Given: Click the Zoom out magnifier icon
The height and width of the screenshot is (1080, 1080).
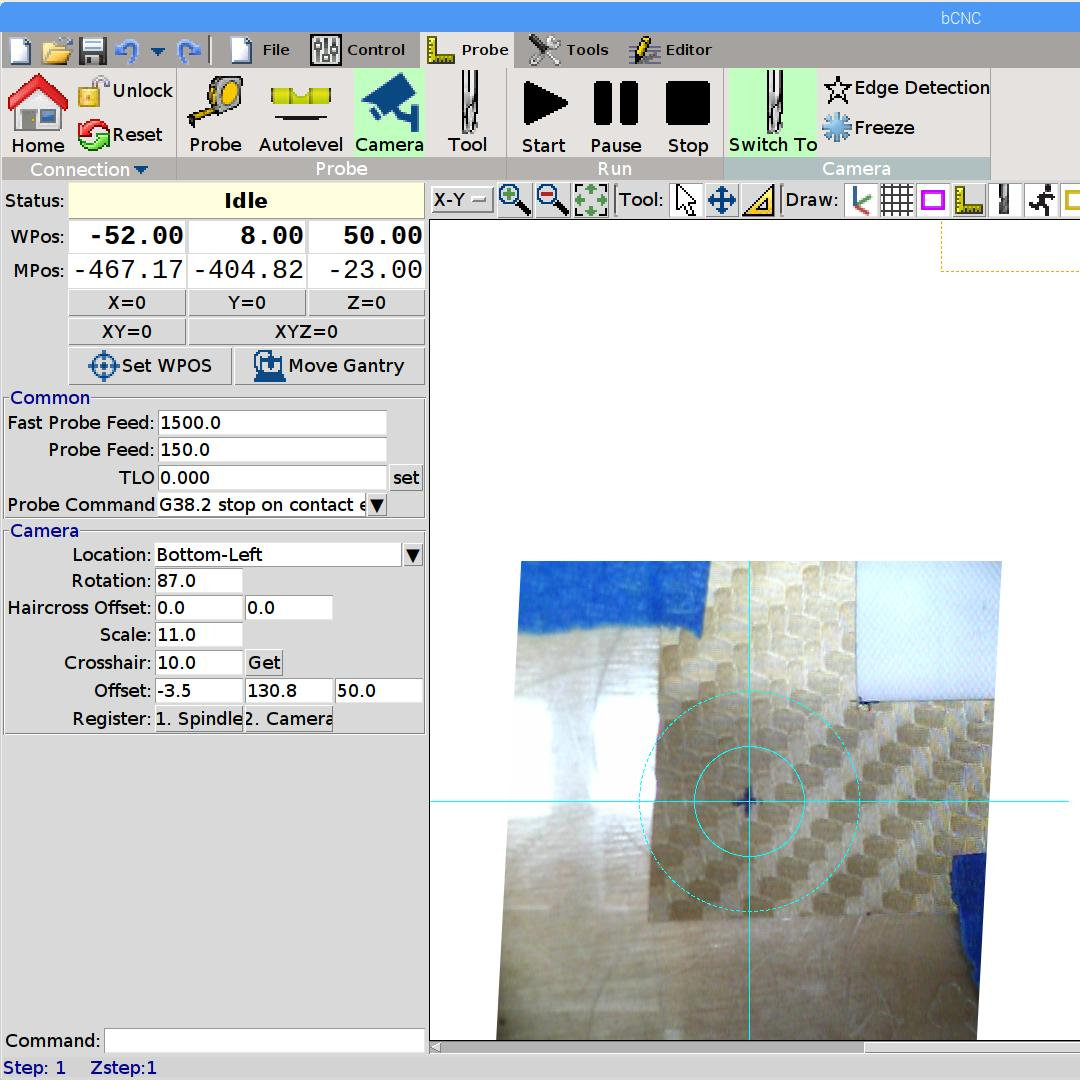Looking at the screenshot, I should point(552,200).
